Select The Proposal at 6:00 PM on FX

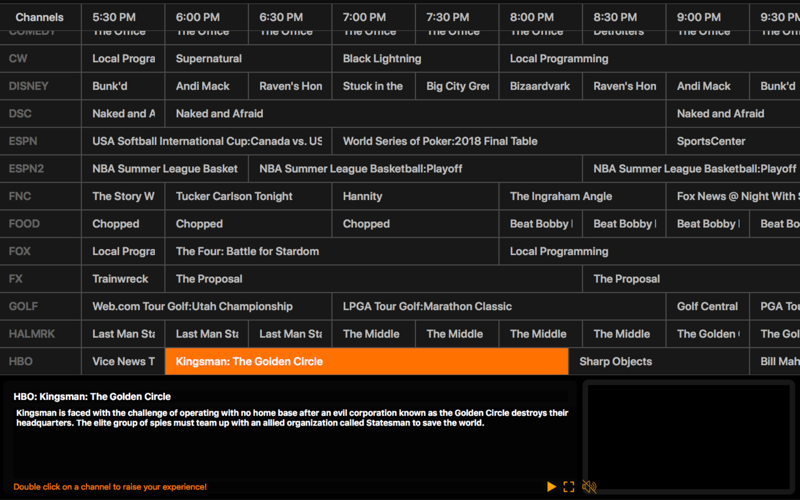tap(373, 279)
